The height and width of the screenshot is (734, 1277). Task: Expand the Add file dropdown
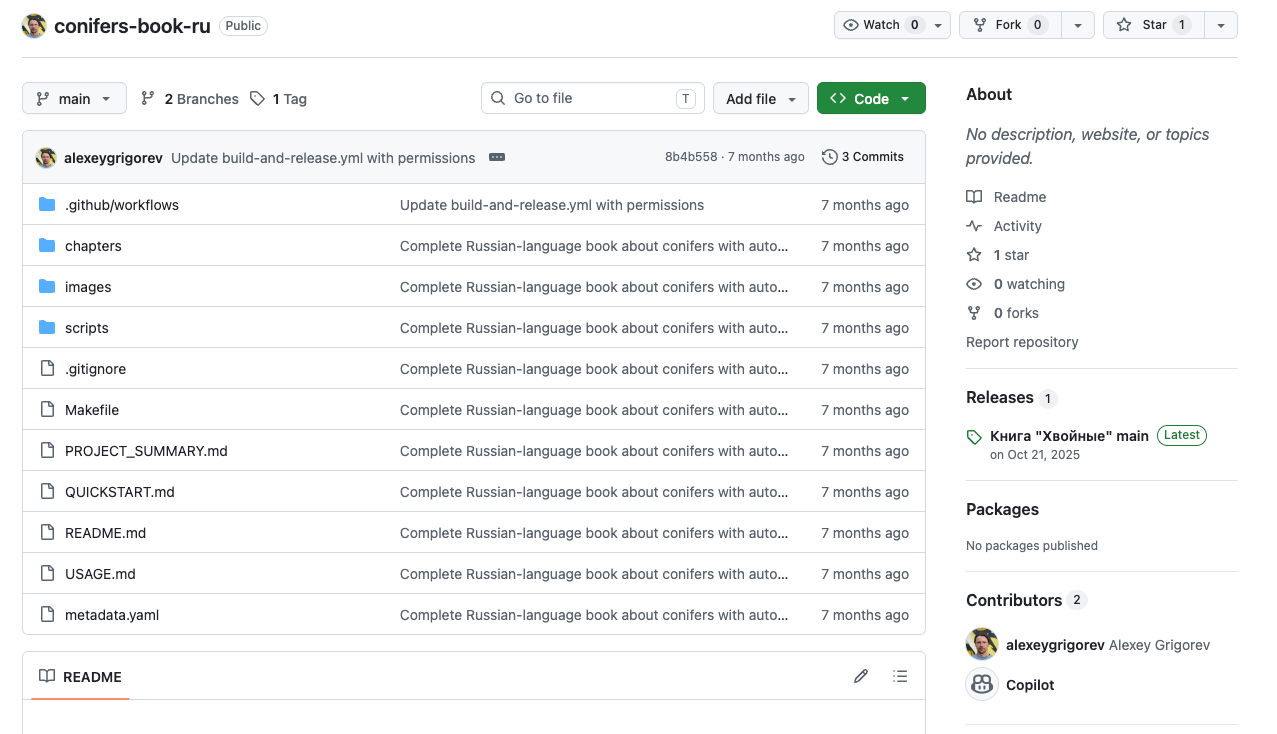[x=760, y=98]
